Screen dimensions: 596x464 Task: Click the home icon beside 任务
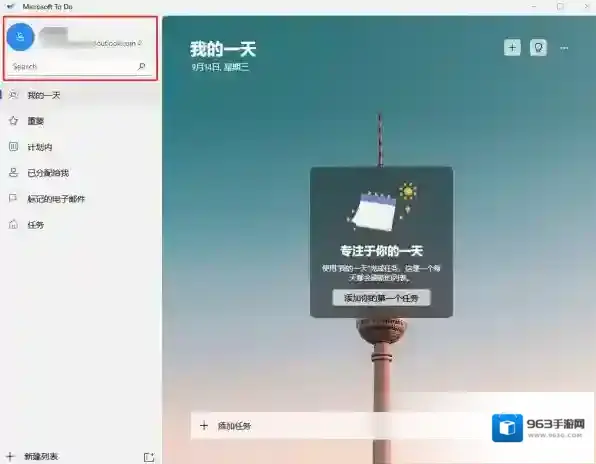tap(13, 224)
